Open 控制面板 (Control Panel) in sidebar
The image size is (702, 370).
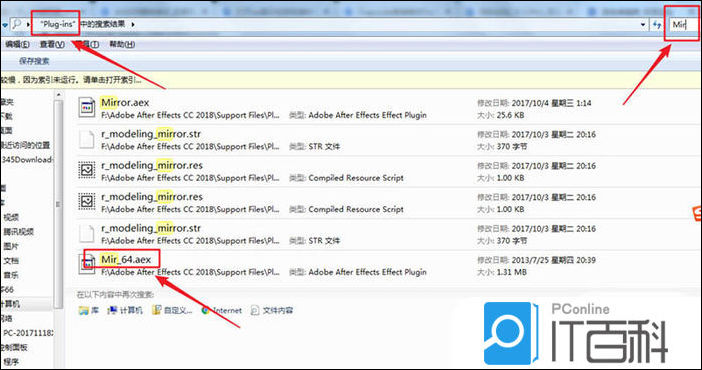[14, 347]
